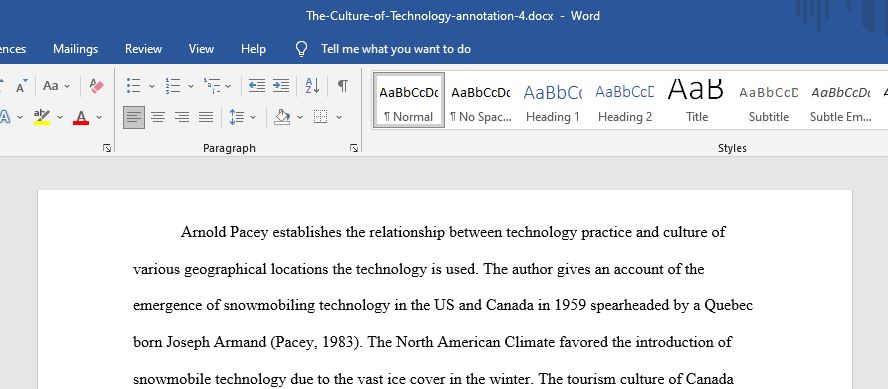
Task: Click the Line and Paragraph Spacing icon
Action: tap(236, 117)
